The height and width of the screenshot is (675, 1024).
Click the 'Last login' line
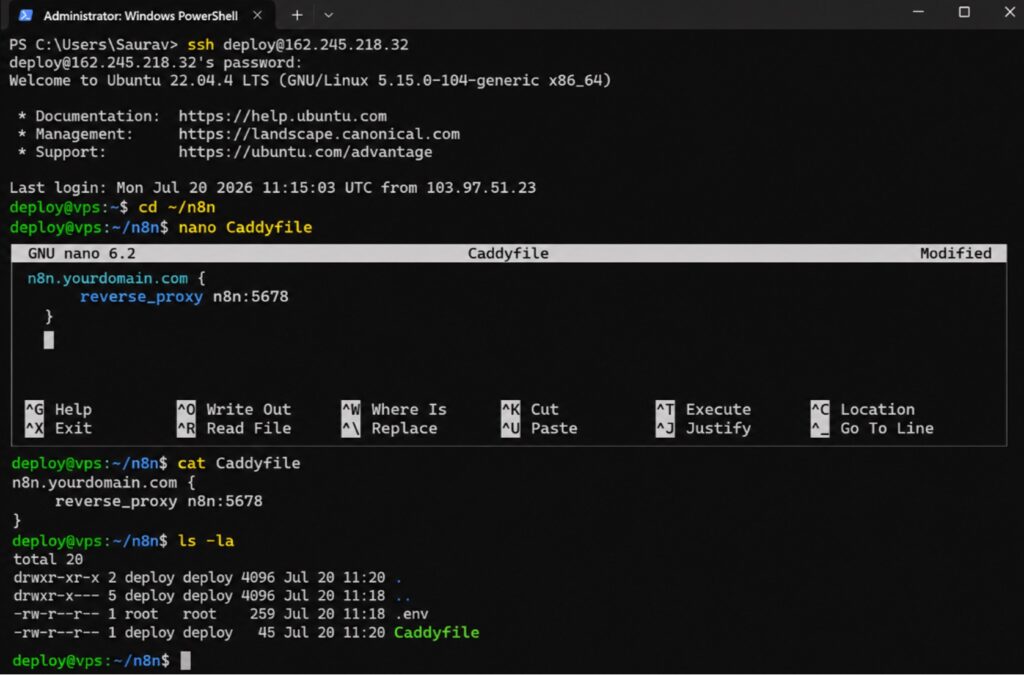click(272, 188)
